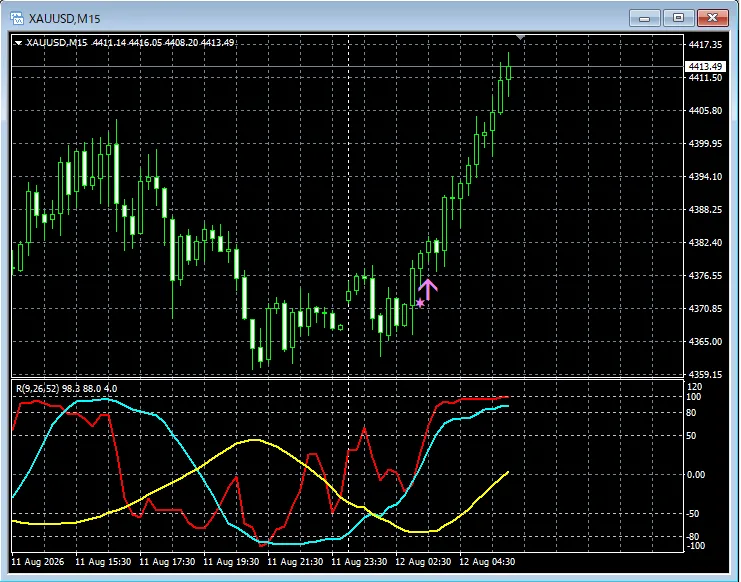Click the current price label 4413.49
This screenshot has height=582, width=741.
click(x=705, y=67)
